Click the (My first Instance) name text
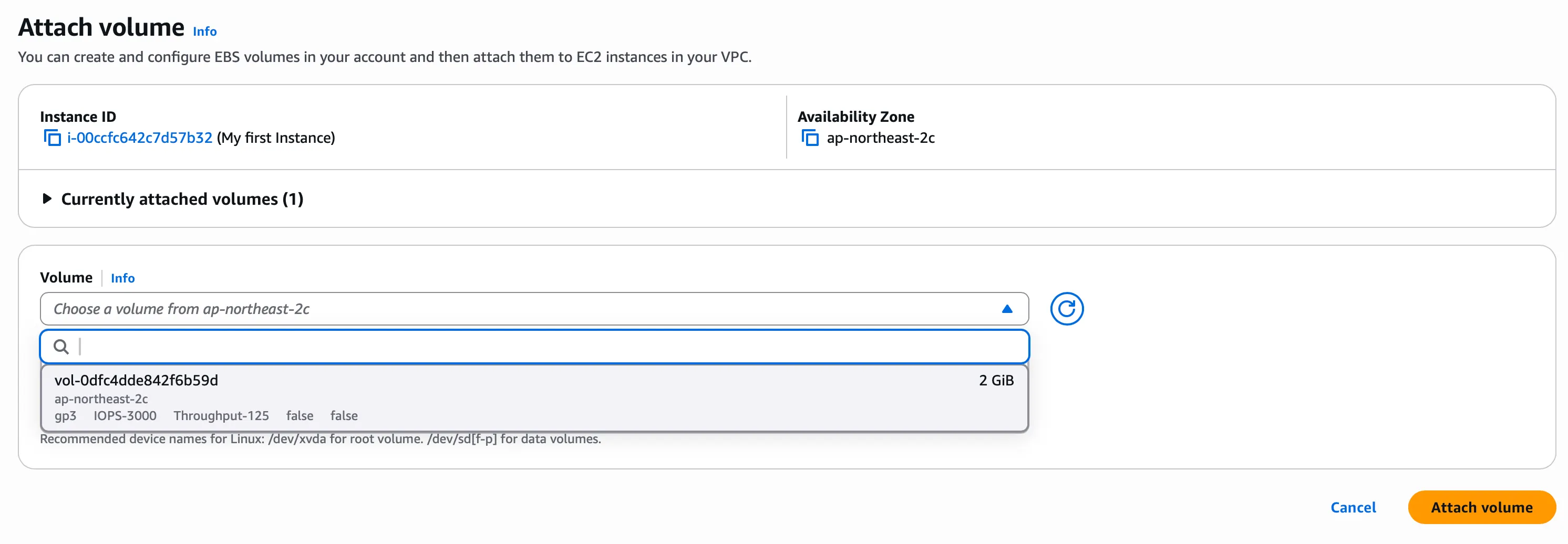 coord(276,138)
